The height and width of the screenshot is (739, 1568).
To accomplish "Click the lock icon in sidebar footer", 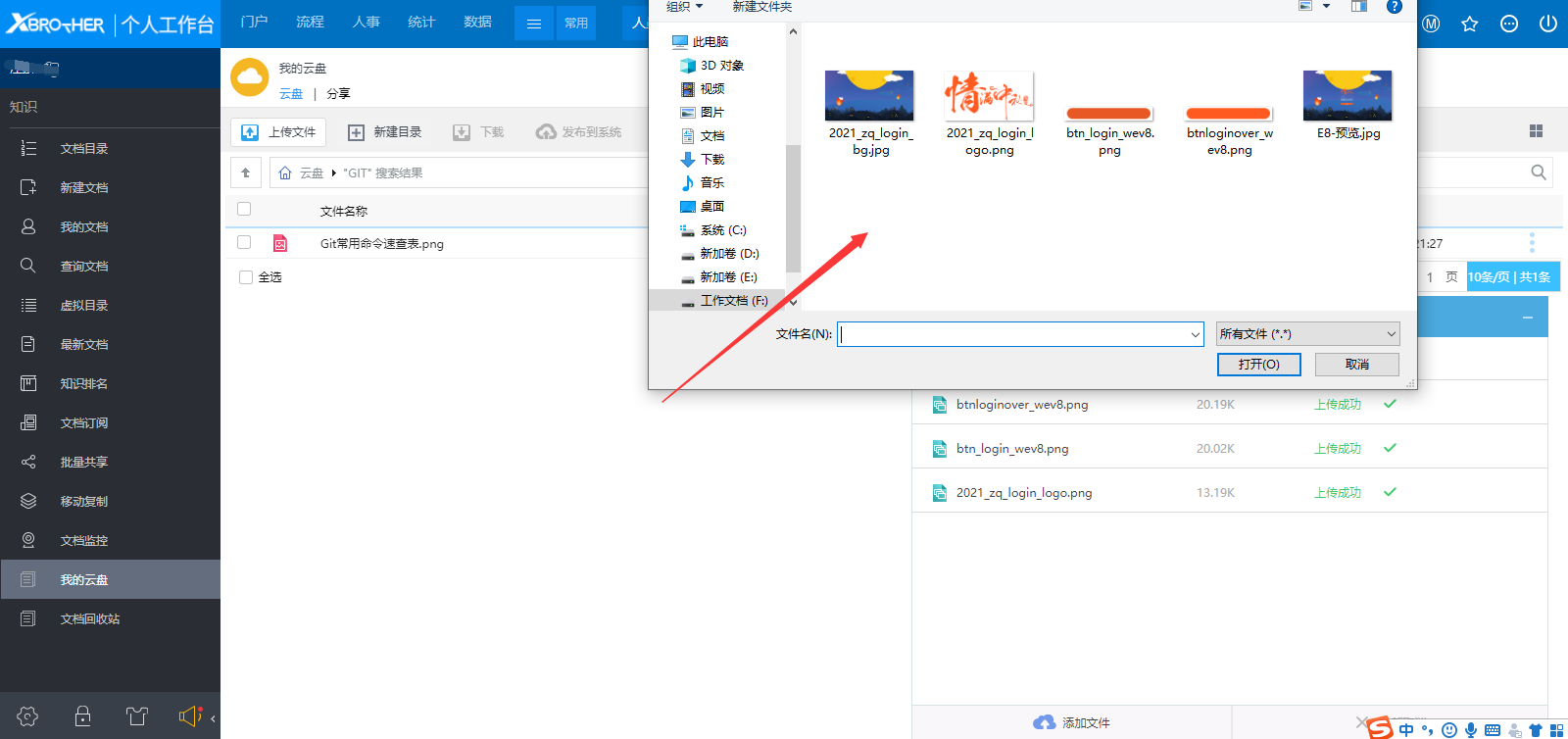I will (x=83, y=716).
